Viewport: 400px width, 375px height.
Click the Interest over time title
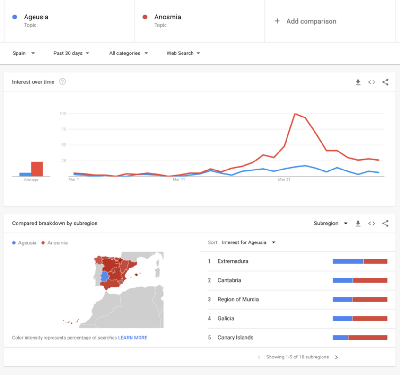tap(33, 82)
